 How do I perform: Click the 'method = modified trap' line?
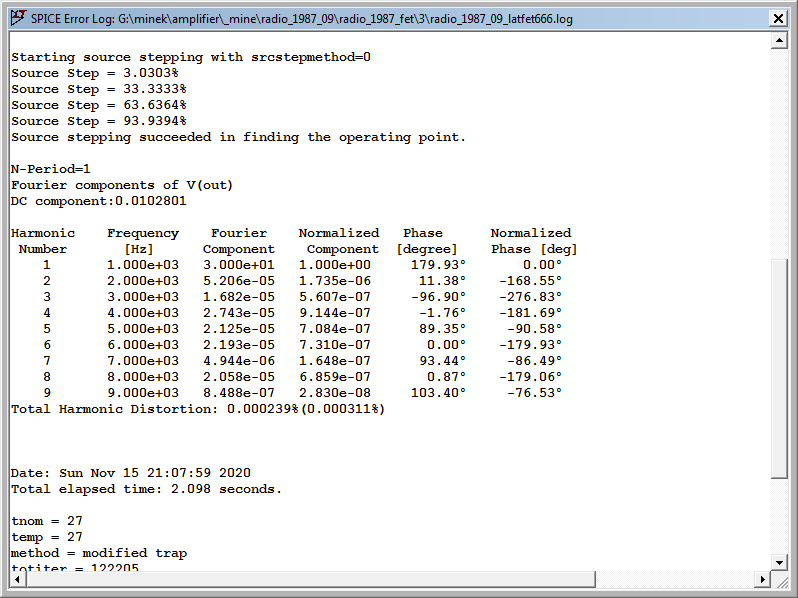click(99, 553)
